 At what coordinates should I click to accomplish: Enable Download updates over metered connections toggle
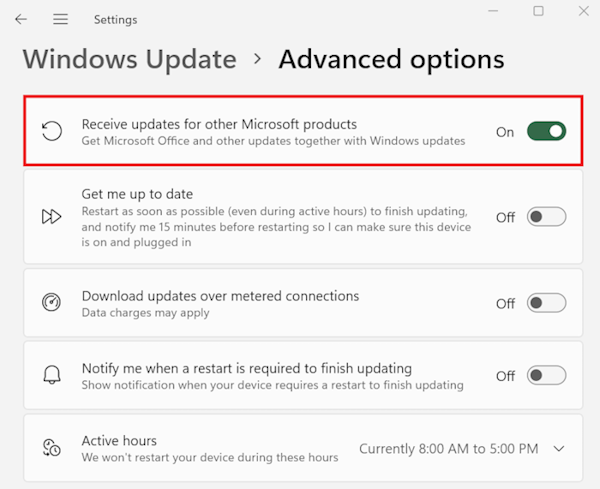tap(546, 303)
